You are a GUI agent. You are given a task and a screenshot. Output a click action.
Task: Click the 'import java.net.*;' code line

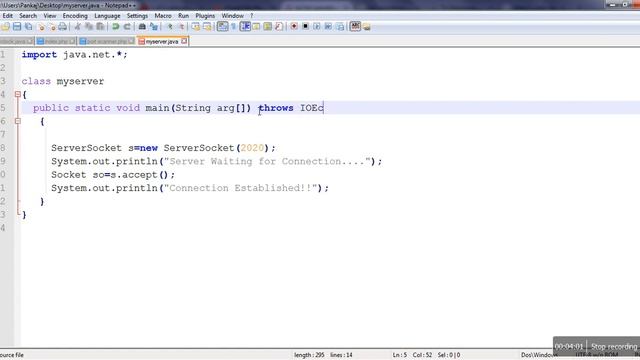pyautogui.click(x=74, y=55)
